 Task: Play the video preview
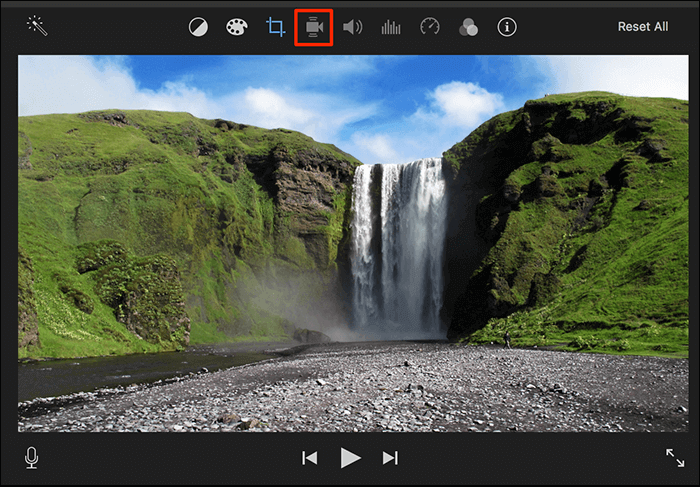click(350, 458)
